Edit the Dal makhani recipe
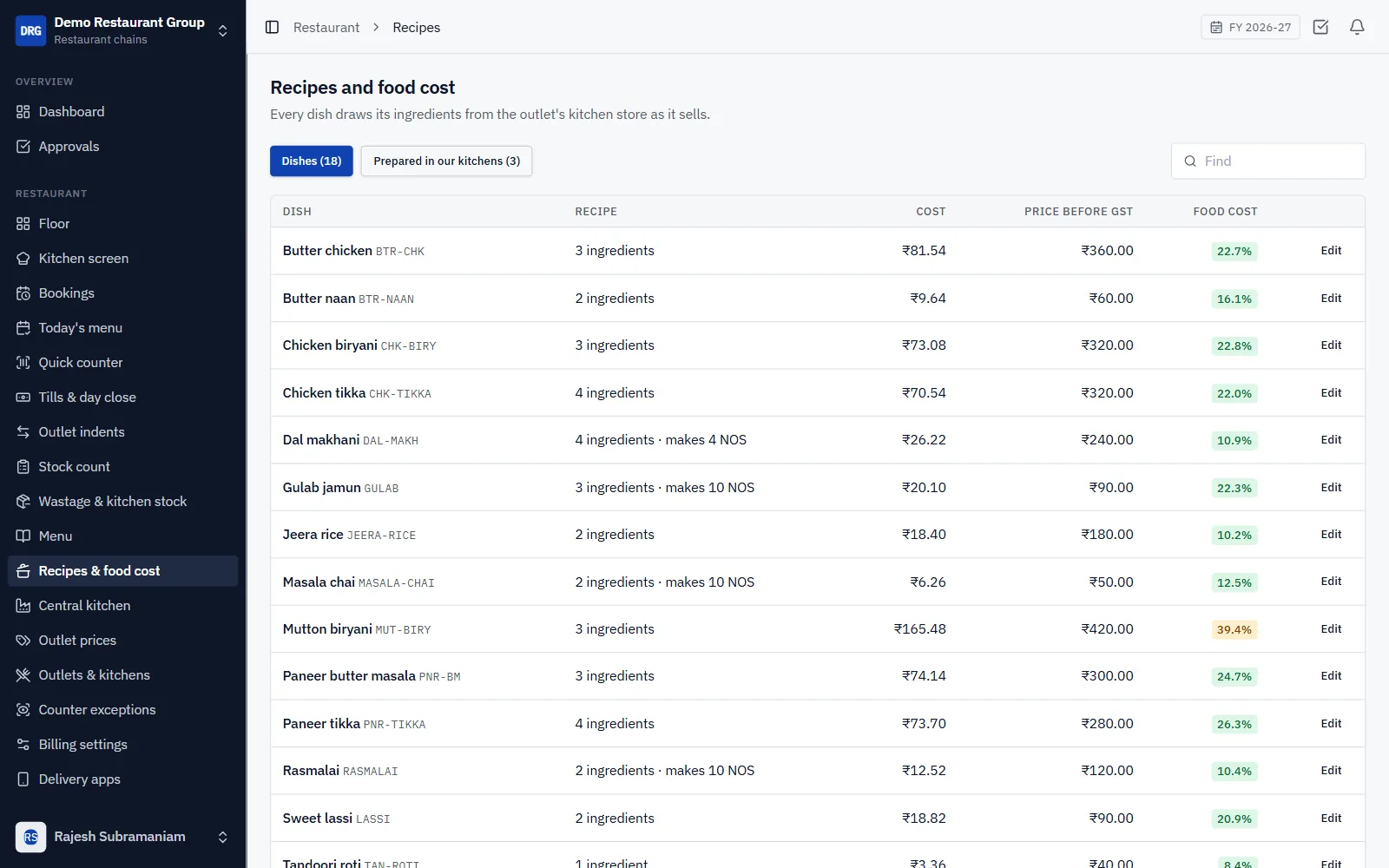 1331,440
